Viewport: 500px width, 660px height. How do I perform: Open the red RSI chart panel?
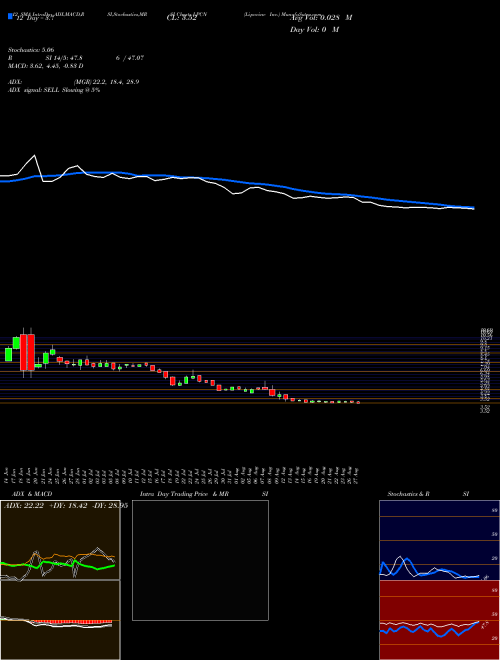439,620
